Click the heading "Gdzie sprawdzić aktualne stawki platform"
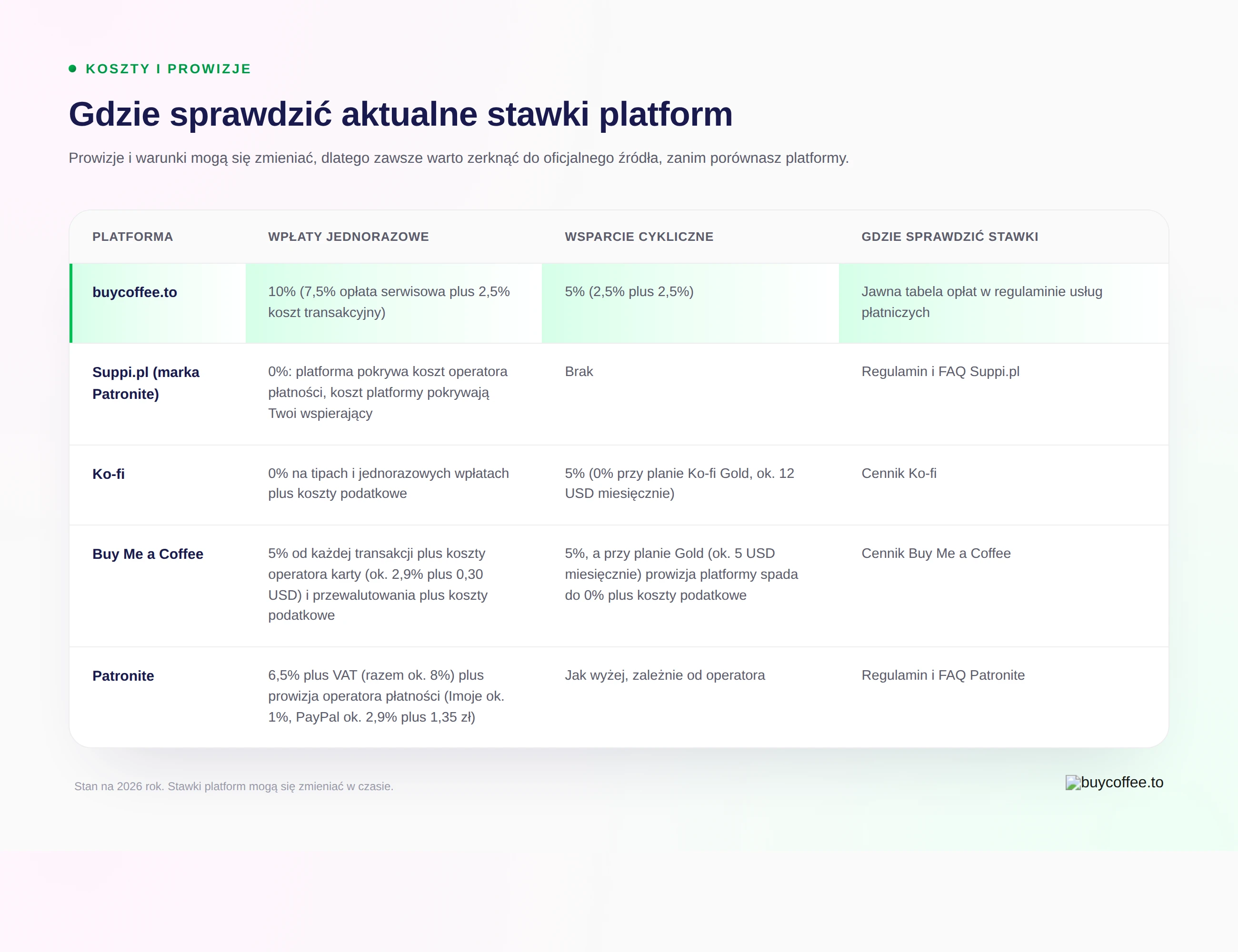The image size is (1238, 952). 401,114
